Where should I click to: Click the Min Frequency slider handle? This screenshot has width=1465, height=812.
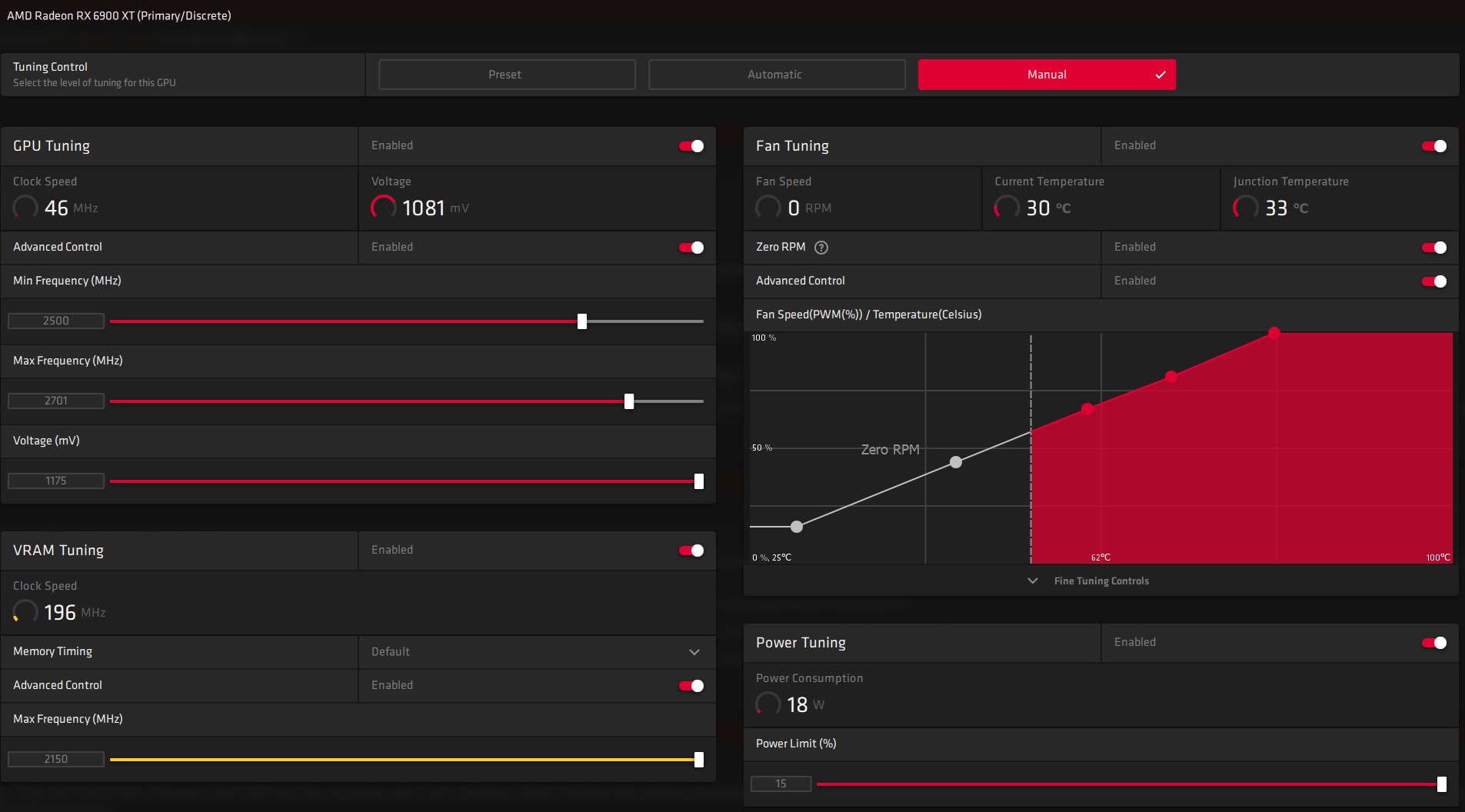(x=582, y=321)
